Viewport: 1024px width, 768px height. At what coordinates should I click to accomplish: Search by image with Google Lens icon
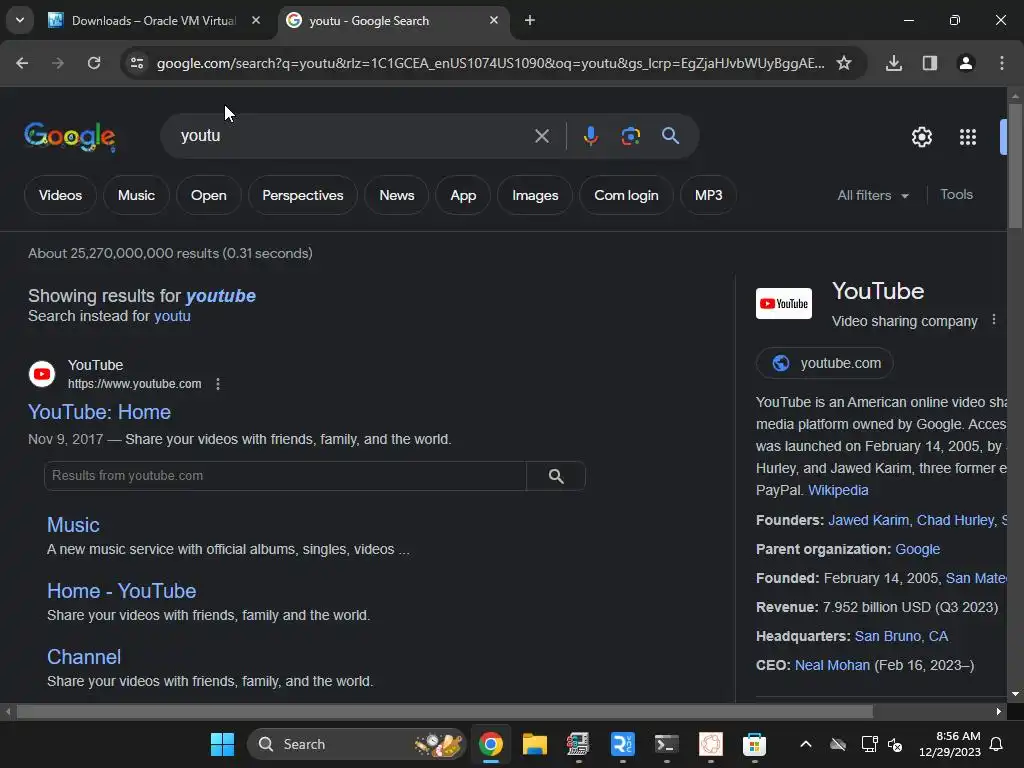(630, 136)
